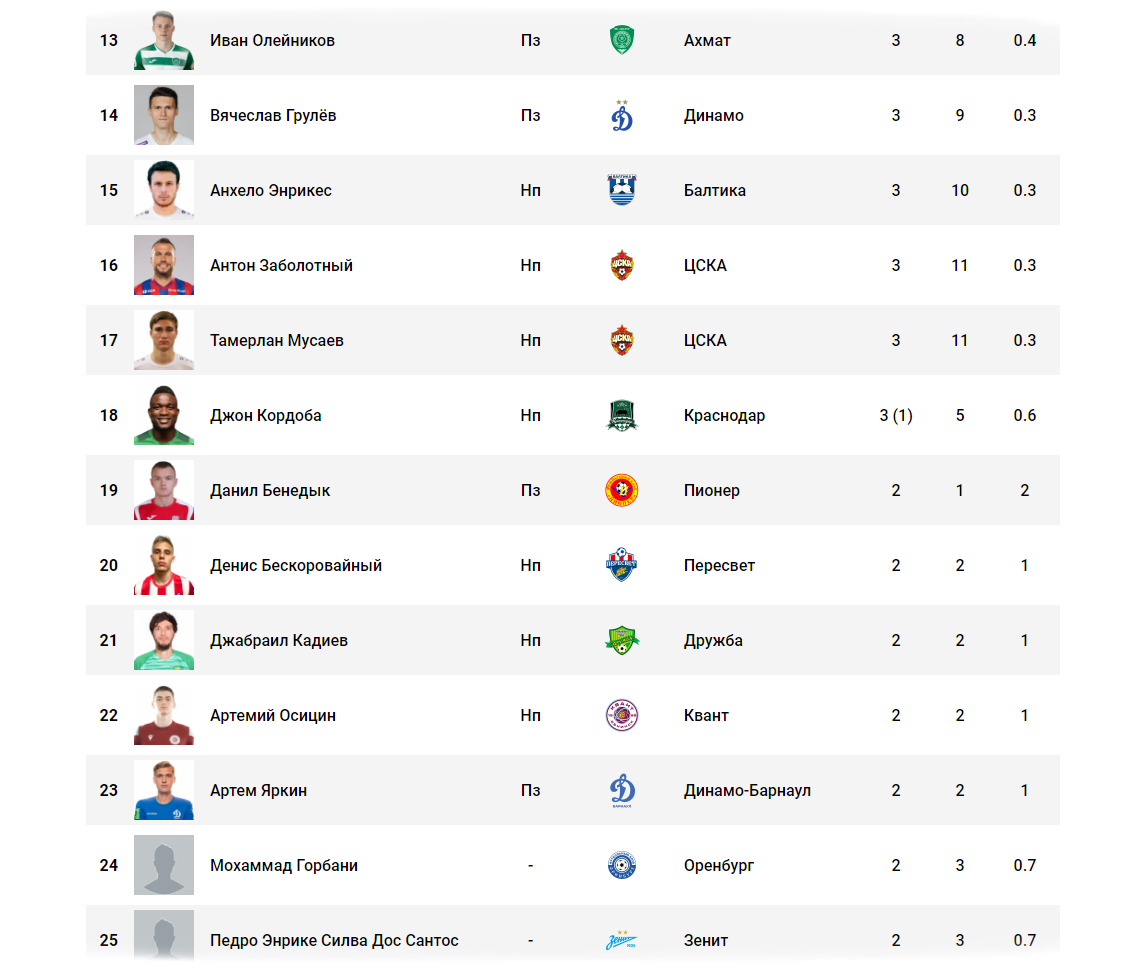
Task: Click the Baltika club crest icon
Action: 621,190
